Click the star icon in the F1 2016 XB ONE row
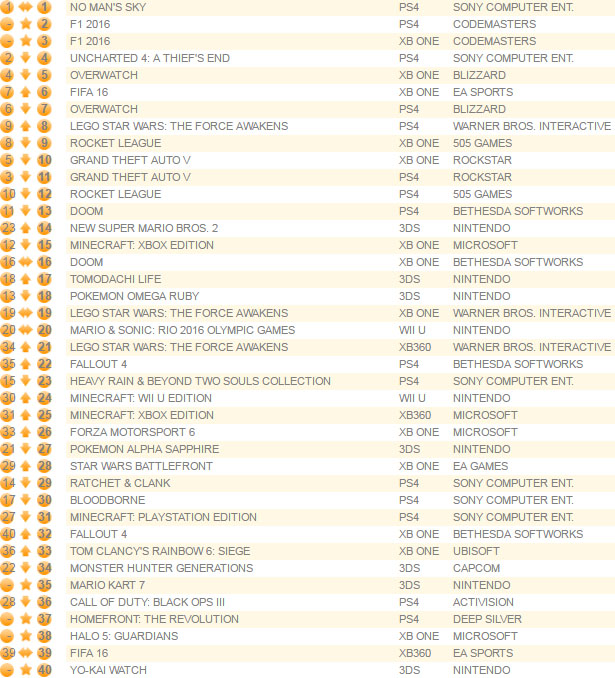The height and width of the screenshot is (678, 615). coord(26,41)
